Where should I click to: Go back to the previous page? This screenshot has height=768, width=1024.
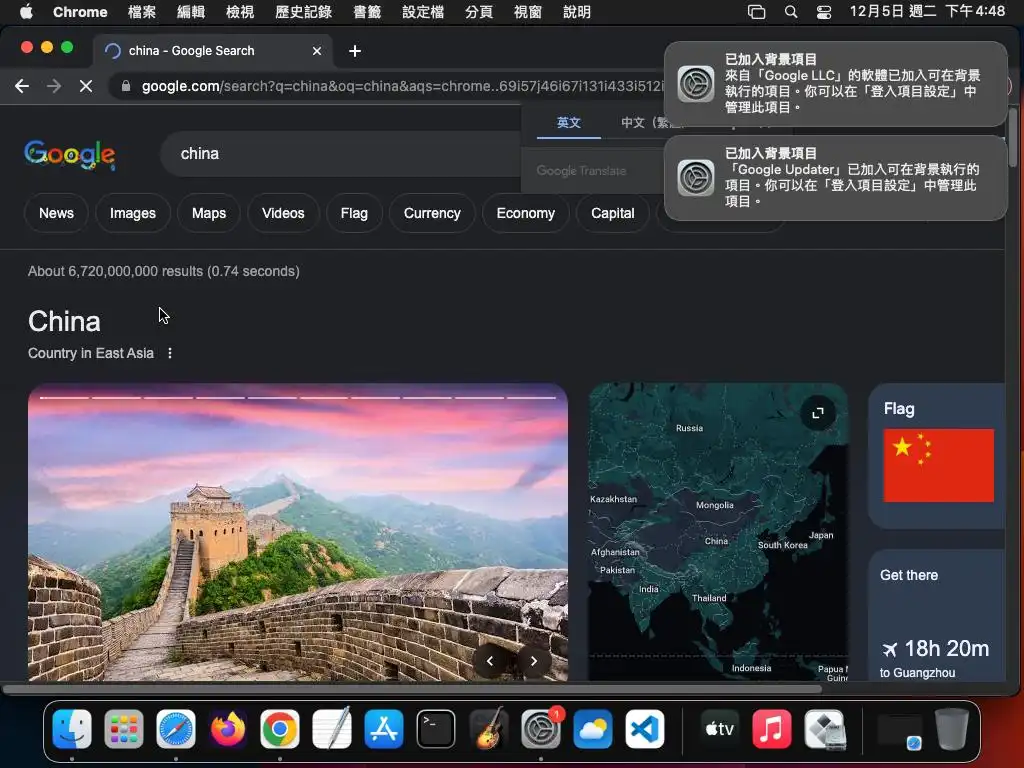coord(22,86)
